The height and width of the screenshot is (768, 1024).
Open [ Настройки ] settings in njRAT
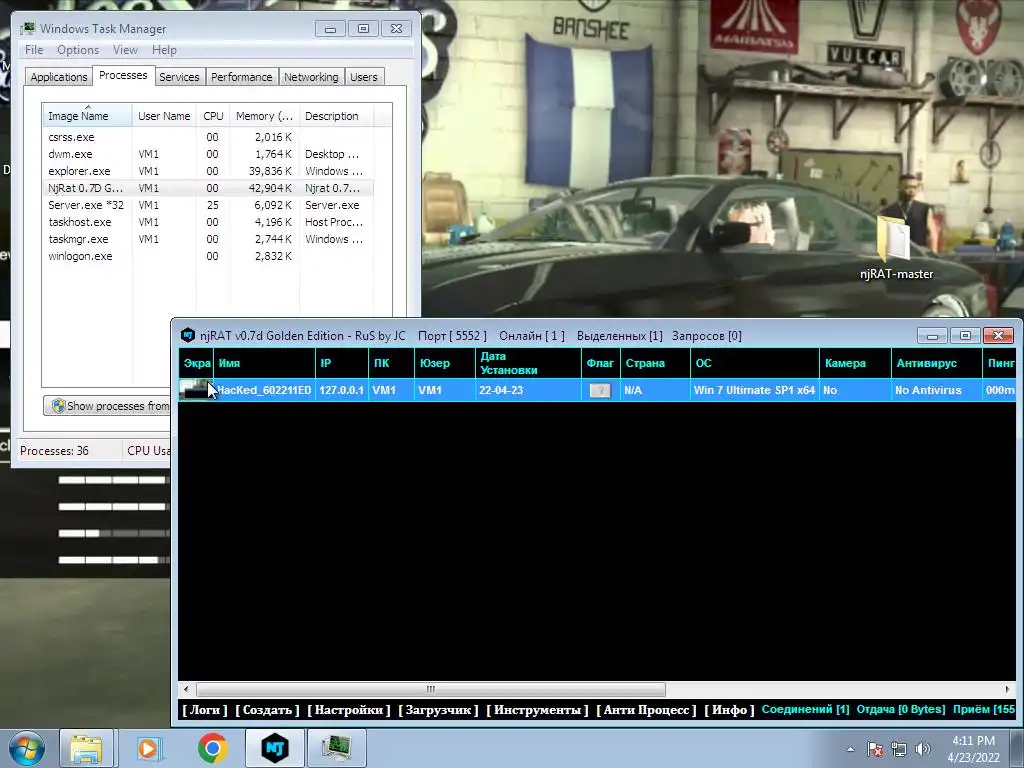[349, 710]
